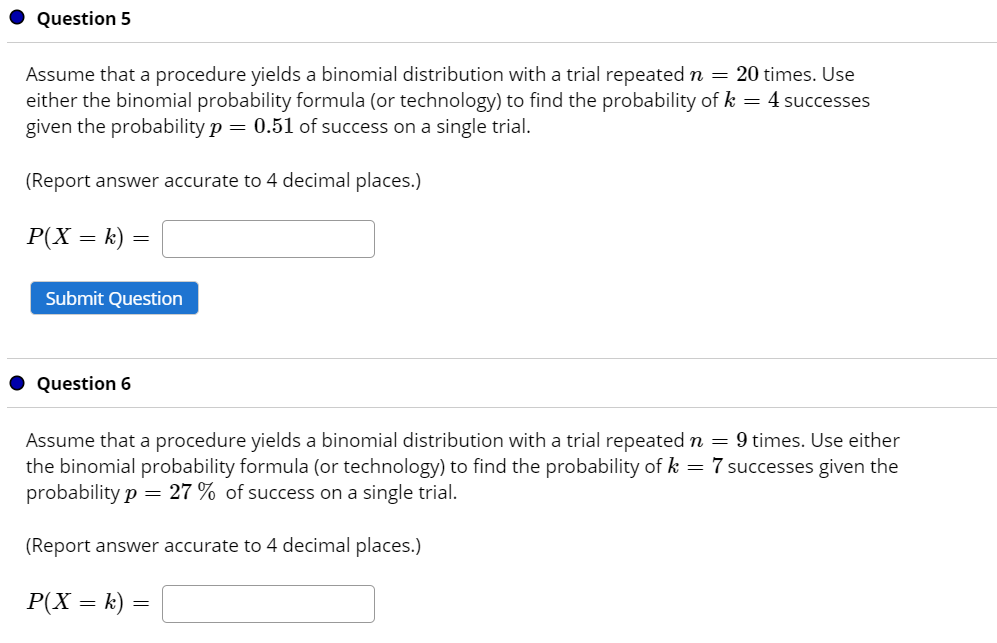This screenshot has width=997, height=643.
Task: Select the n = 20 problem statement text
Action: coord(450,99)
